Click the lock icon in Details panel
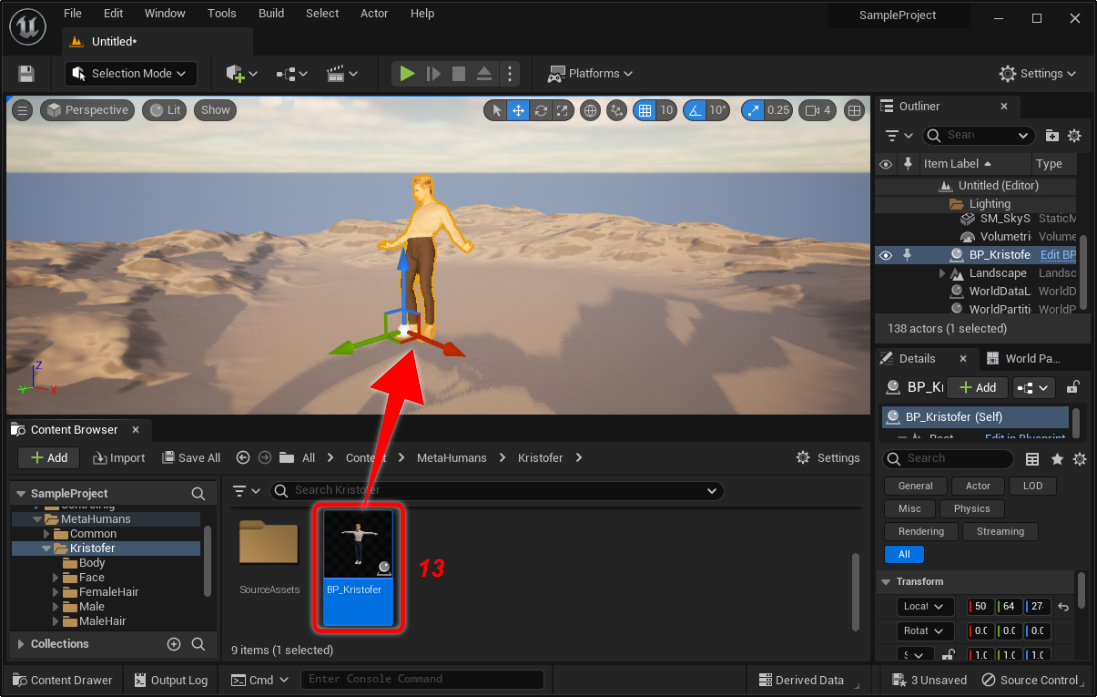Screen dimensions: 1097x697 coord(1073,387)
